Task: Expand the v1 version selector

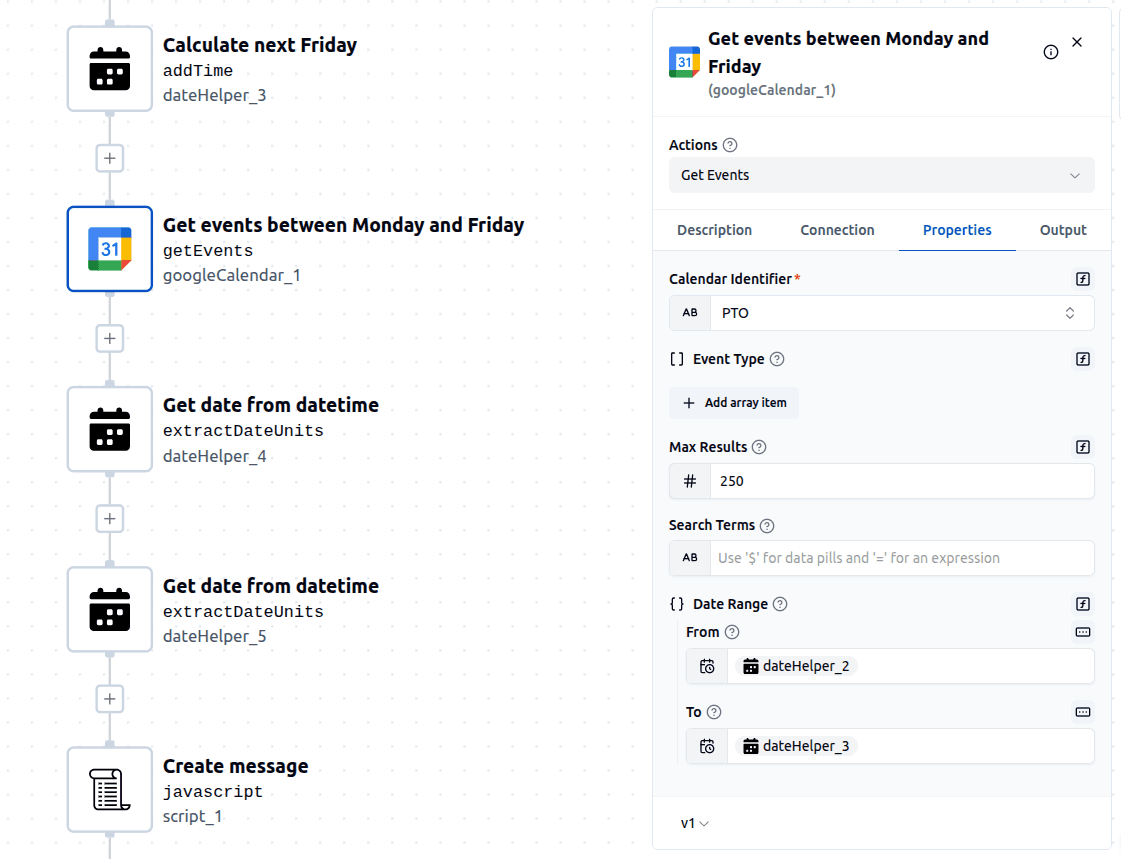Action: pos(695,823)
